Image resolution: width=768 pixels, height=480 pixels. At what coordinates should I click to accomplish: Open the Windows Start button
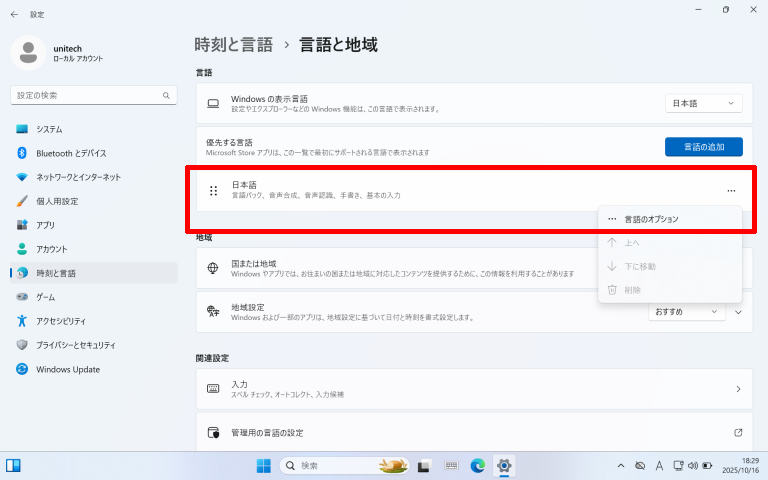pos(263,466)
